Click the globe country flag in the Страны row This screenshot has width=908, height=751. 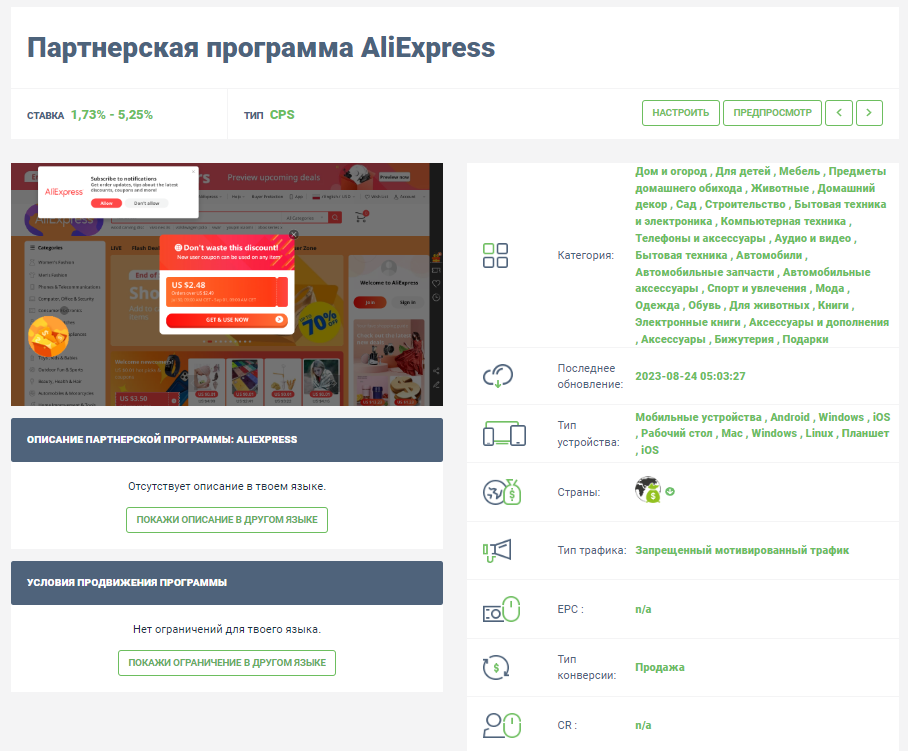(650, 490)
